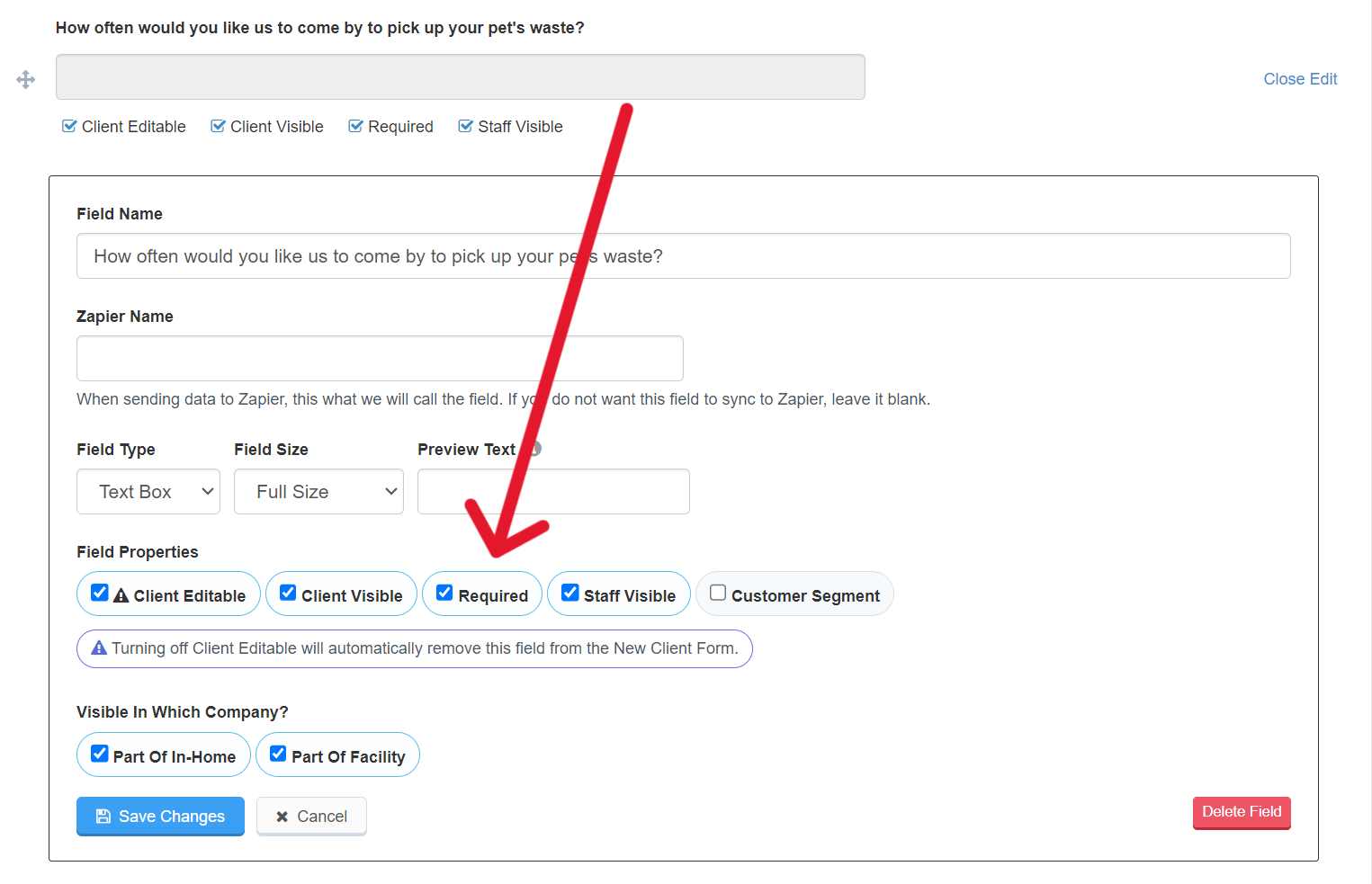Uncheck Part Of Facility company

(278, 754)
